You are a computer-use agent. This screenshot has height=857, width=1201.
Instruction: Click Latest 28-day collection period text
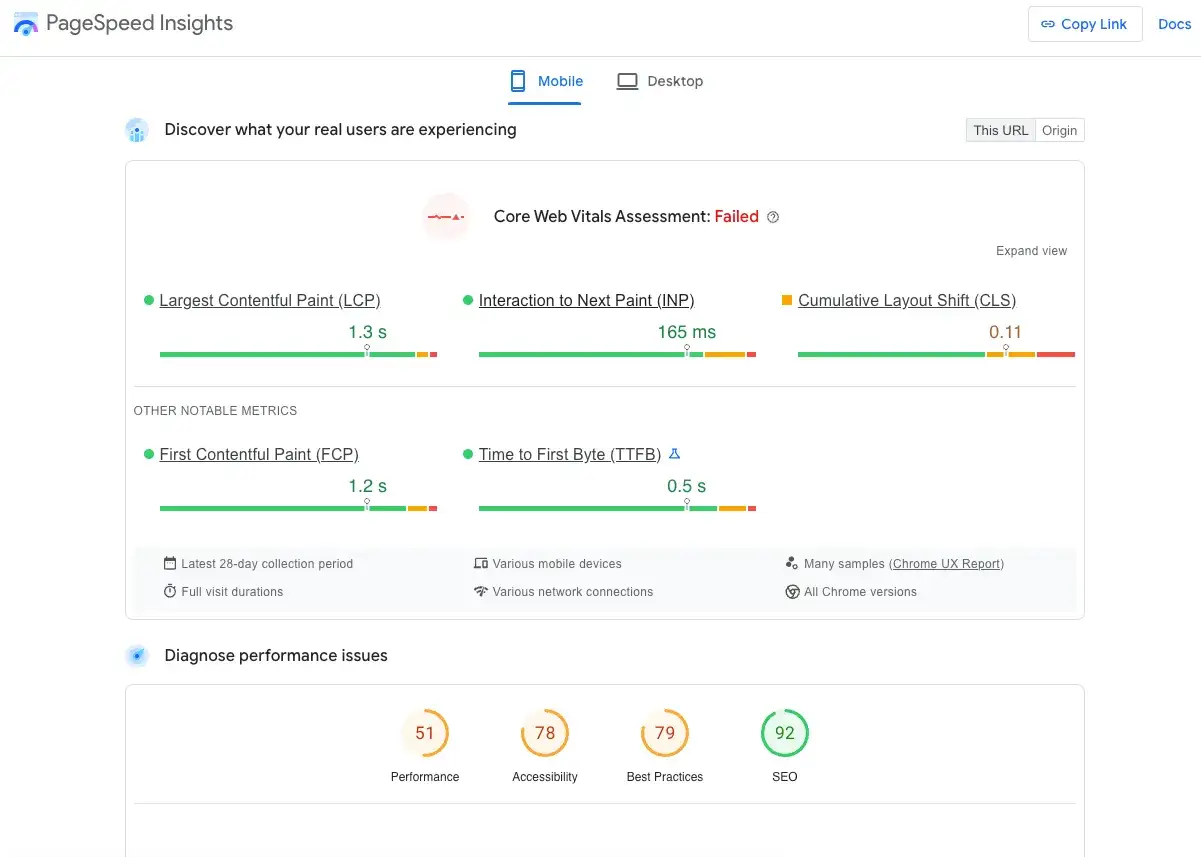coord(267,564)
